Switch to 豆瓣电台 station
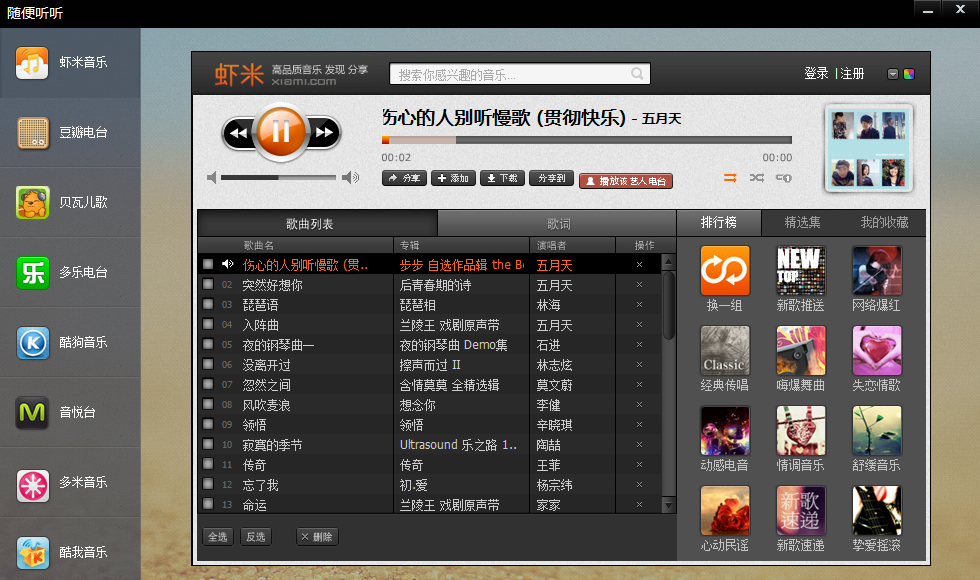The image size is (980, 580). click(70, 132)
